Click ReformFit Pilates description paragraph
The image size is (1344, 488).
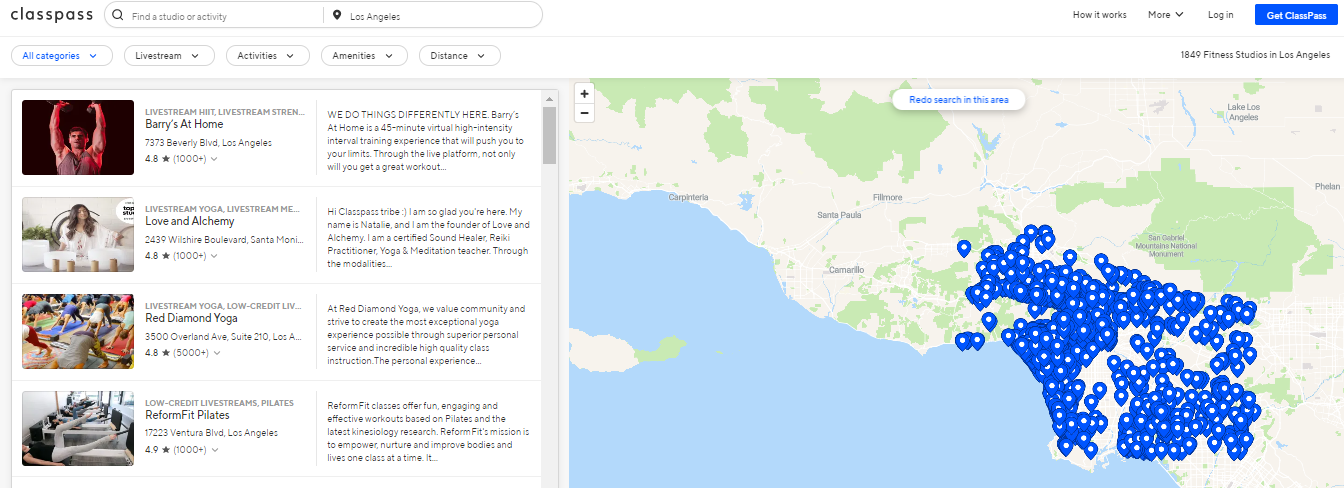428,432
